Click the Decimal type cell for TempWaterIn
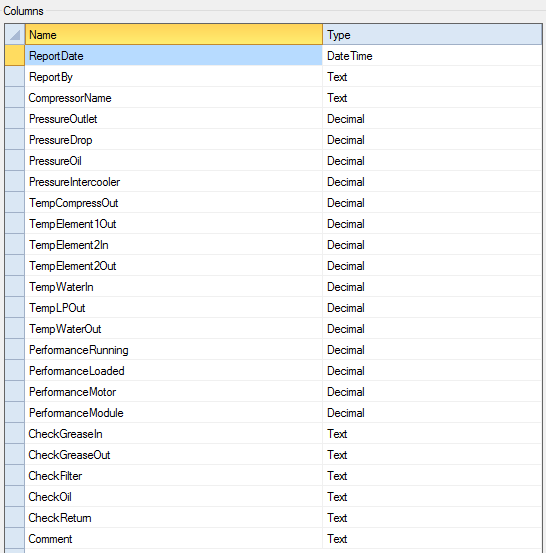Screen dimensions: 546x553 432,286
